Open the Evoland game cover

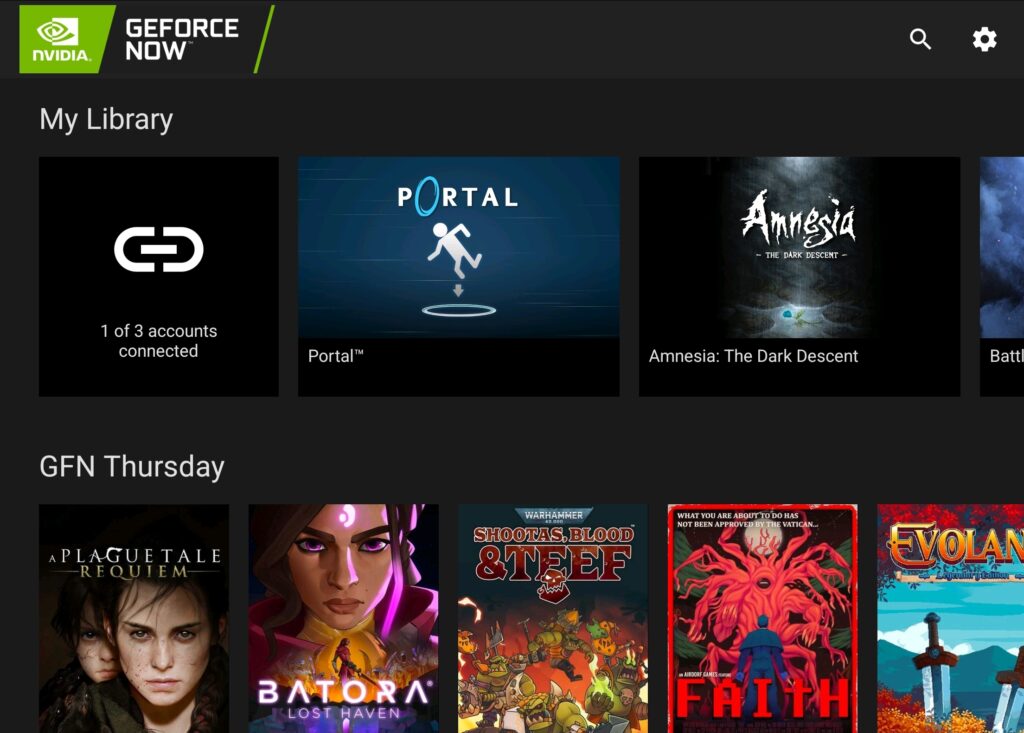point(950,618)
